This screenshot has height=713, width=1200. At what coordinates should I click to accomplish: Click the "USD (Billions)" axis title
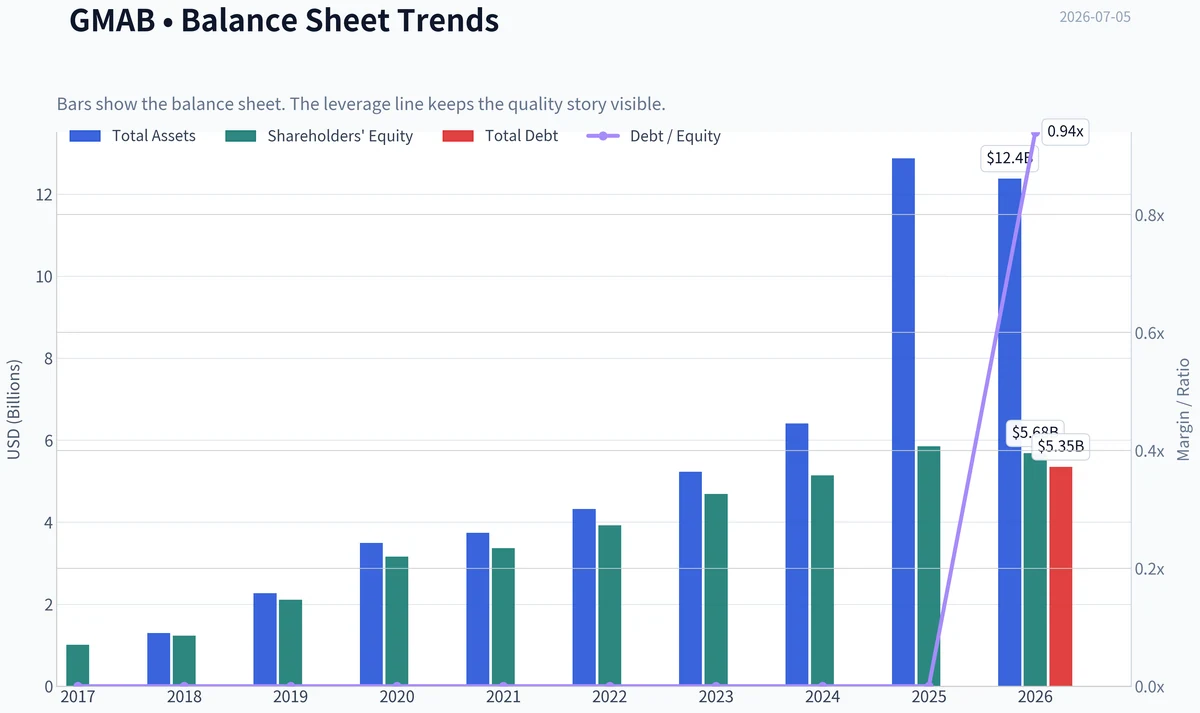[x=14, y=409]
